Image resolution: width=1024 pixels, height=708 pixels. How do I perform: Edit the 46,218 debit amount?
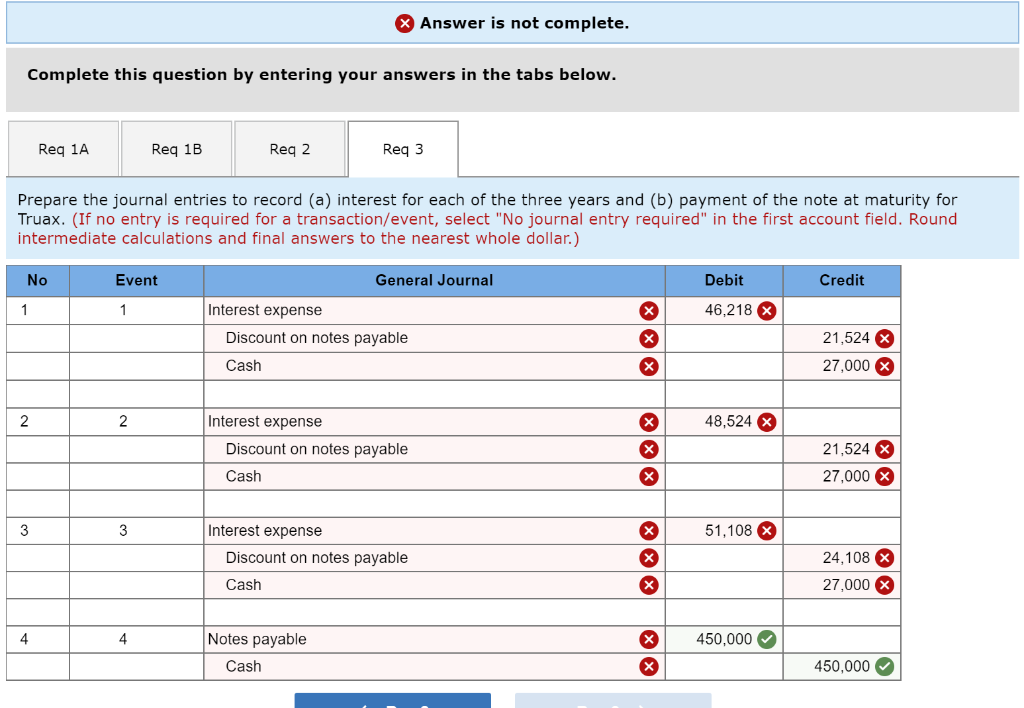(x=724, y=311)
